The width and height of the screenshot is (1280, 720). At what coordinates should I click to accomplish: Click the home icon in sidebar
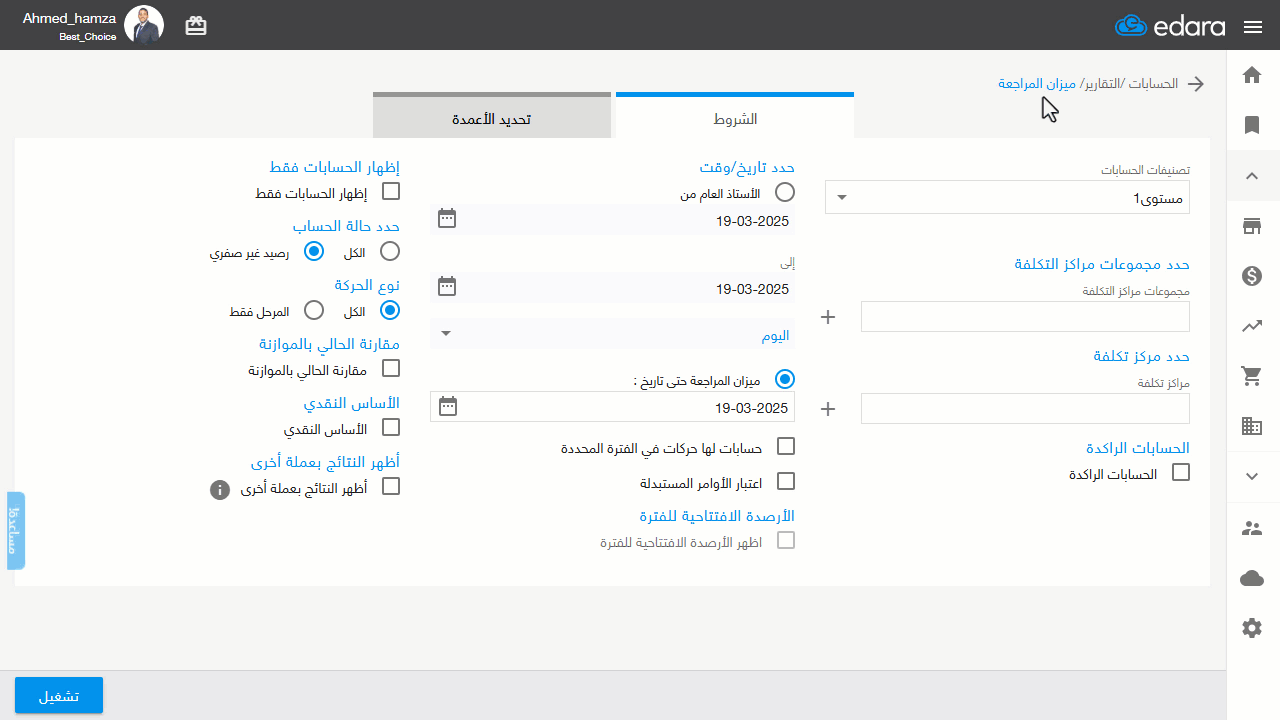(1252, 75)
